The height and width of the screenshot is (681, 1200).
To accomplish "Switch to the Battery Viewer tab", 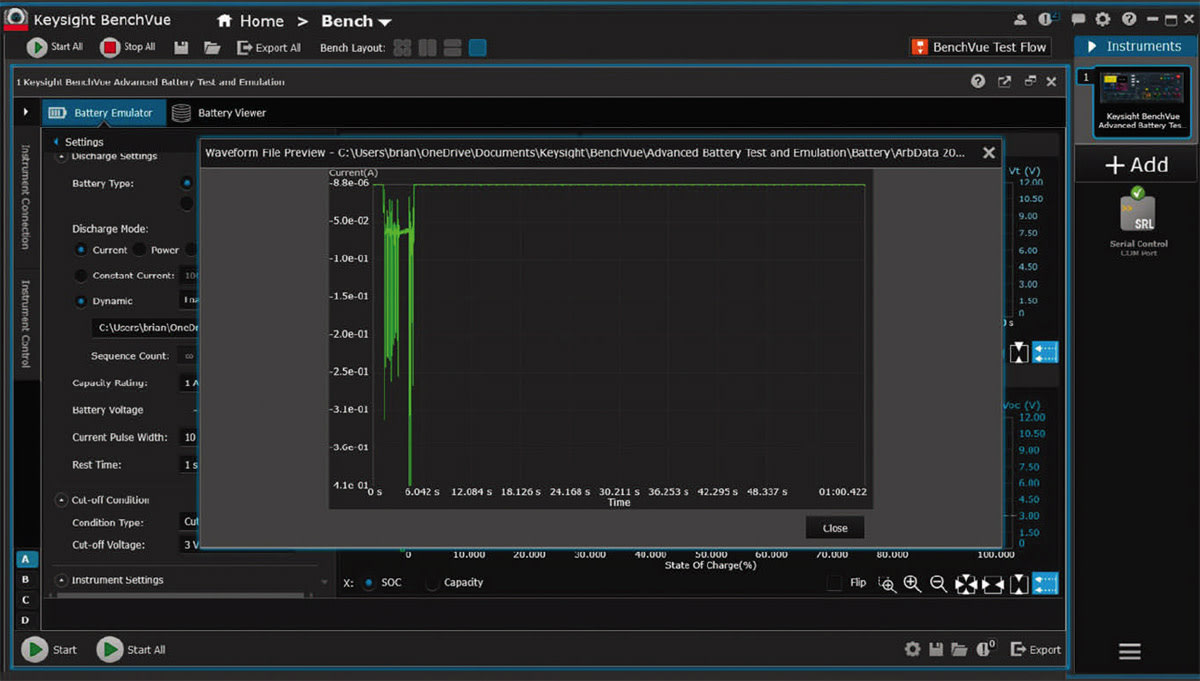I will 219,113.
